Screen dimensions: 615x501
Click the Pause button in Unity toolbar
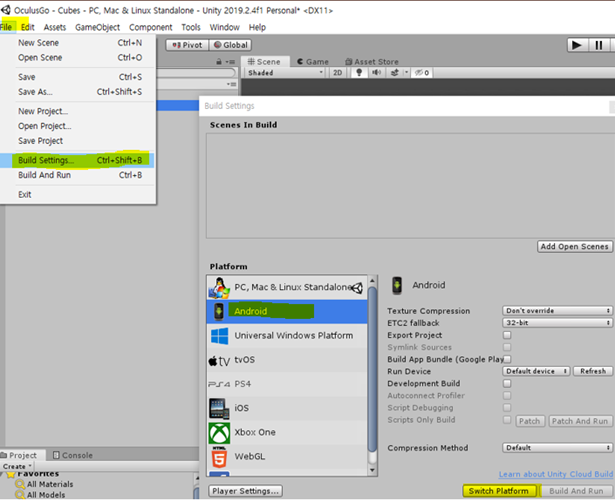pyautogui.click(x=599, y=45)
